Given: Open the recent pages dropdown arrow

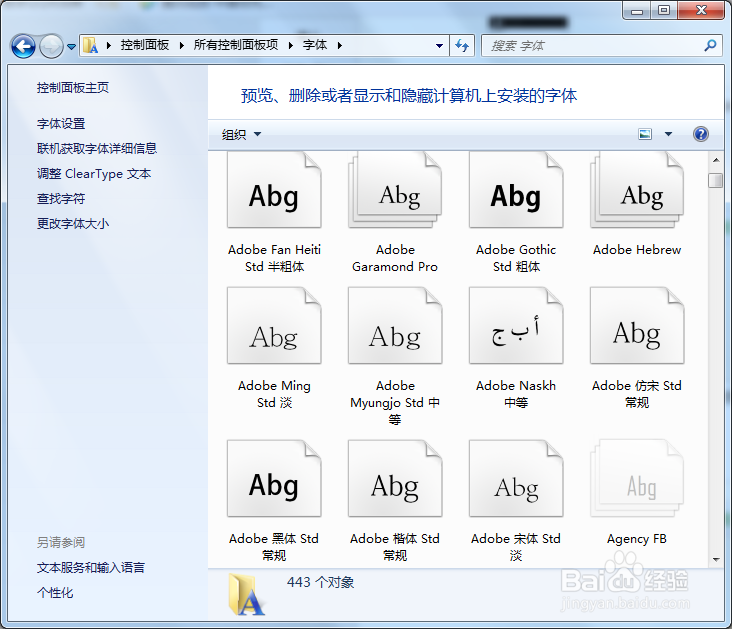Looking at the screenshot, I should coord(71,46).
